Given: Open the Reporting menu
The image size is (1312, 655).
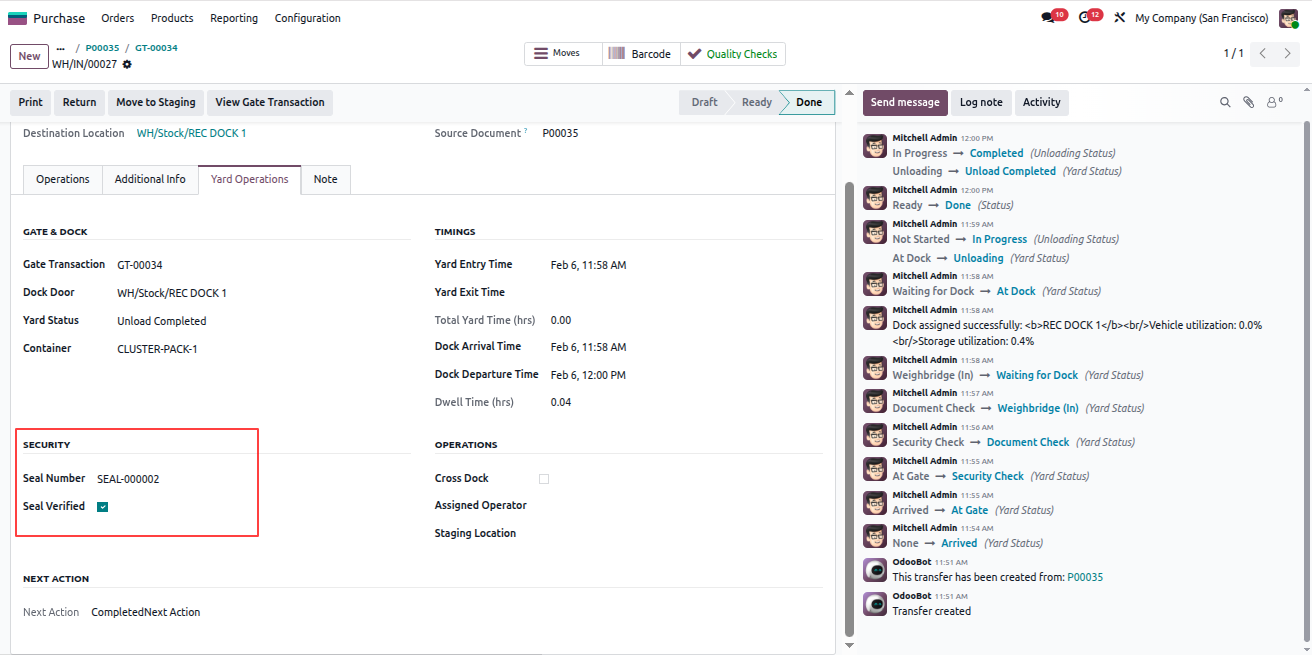Looking at the screenshot, I should click(x=234, y=18).
